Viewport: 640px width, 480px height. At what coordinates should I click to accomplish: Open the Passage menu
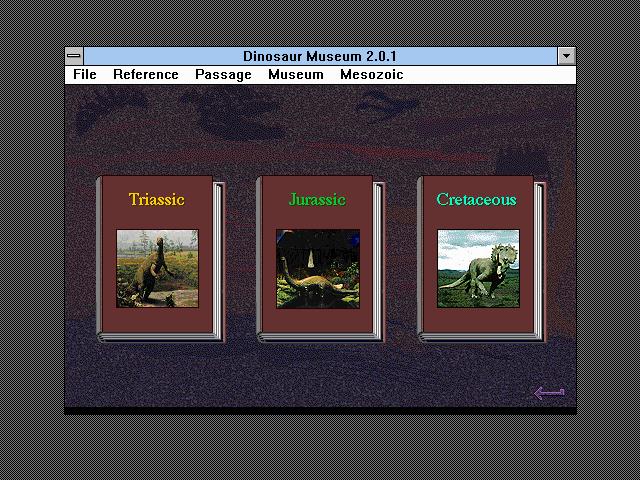[223, 75]
